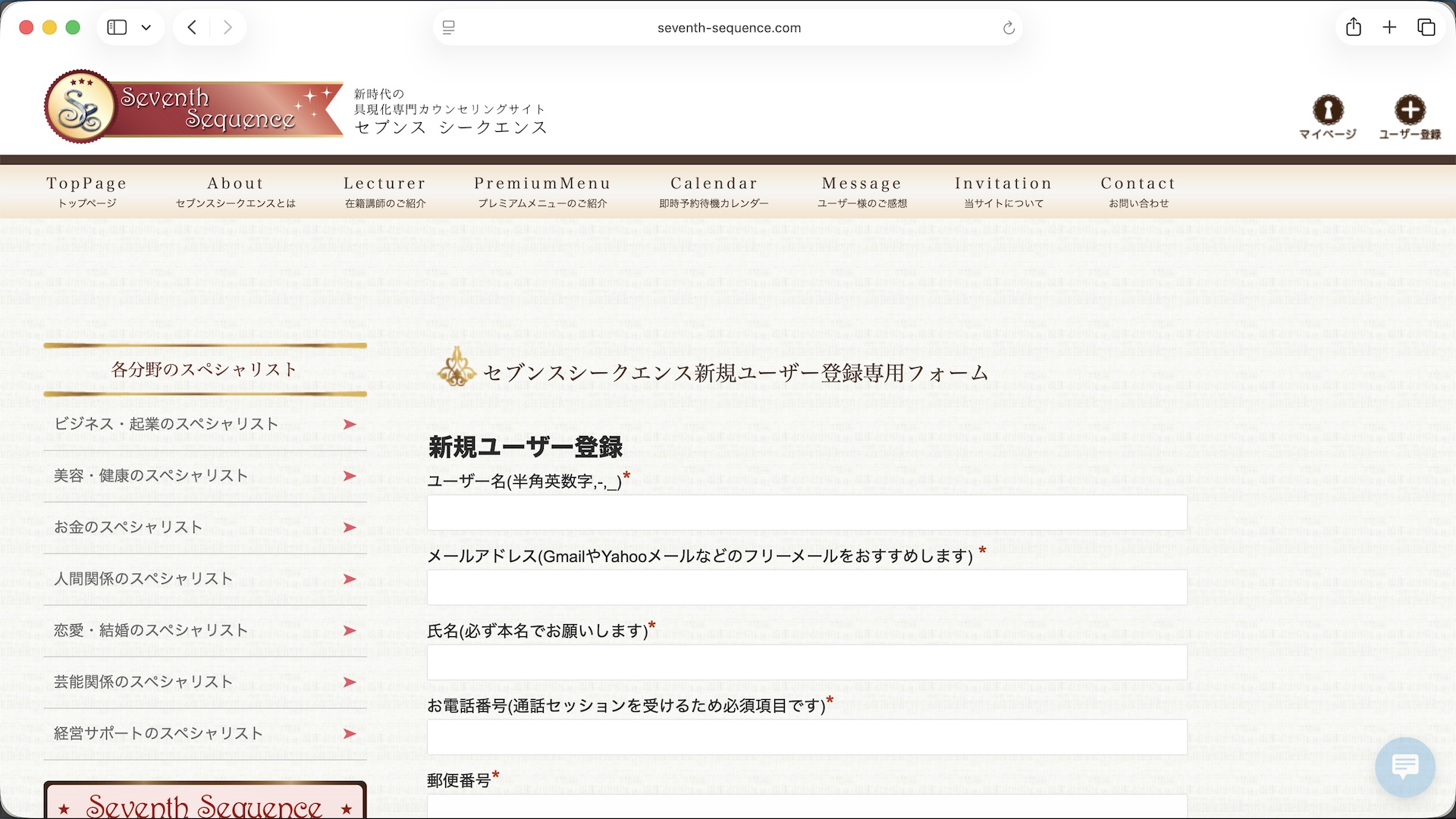Viewport: 1456px width, 819px height.
Task: Open 恋愛・結婚のスペシャリスト link
Action: 151,630
